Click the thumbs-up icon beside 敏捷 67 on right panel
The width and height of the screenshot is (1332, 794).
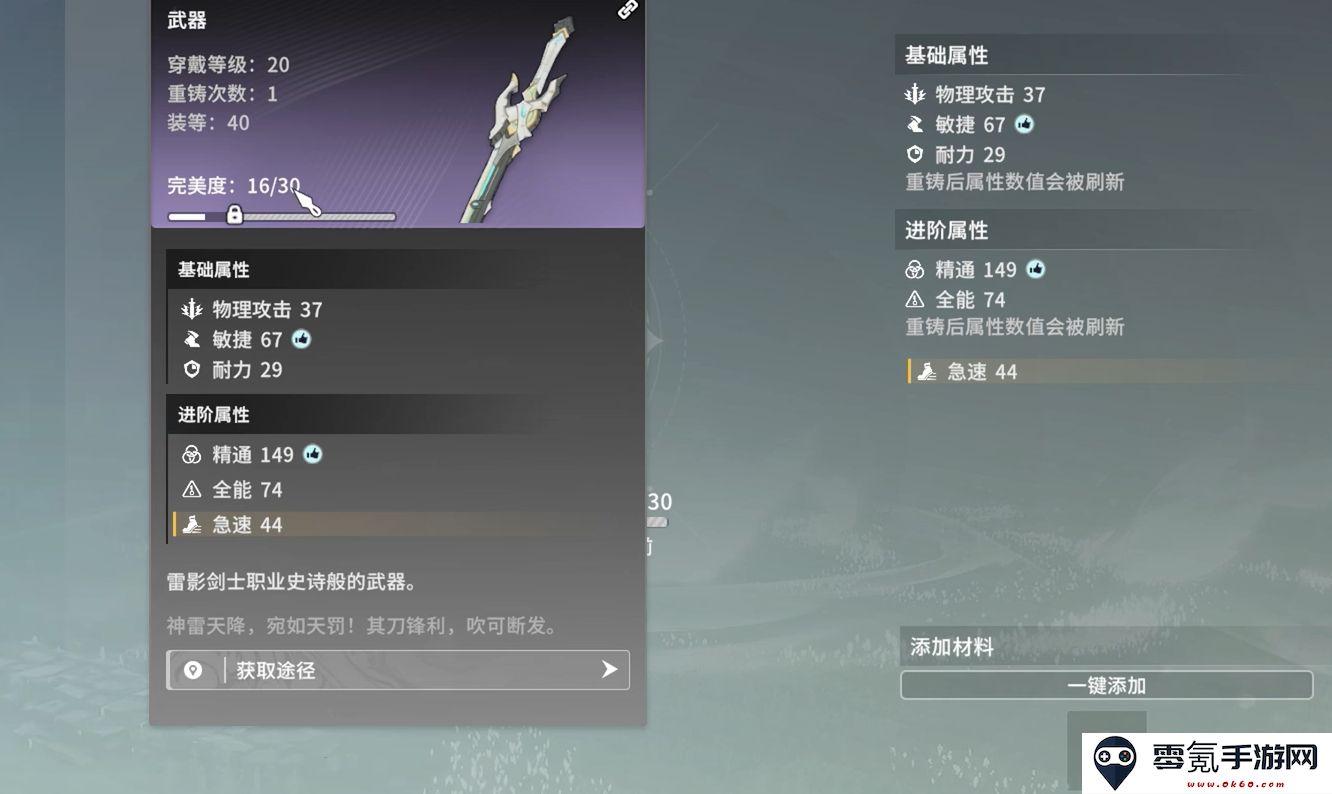(x=1025, y=124)
